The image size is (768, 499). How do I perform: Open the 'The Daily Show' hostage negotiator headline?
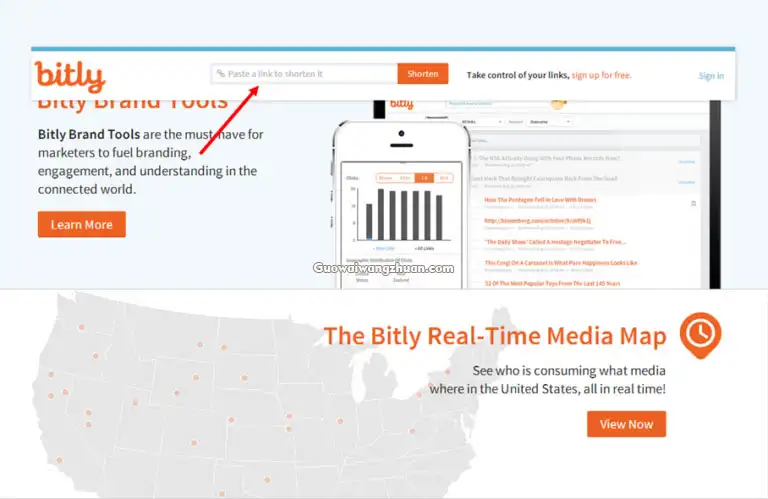point(555,242)
